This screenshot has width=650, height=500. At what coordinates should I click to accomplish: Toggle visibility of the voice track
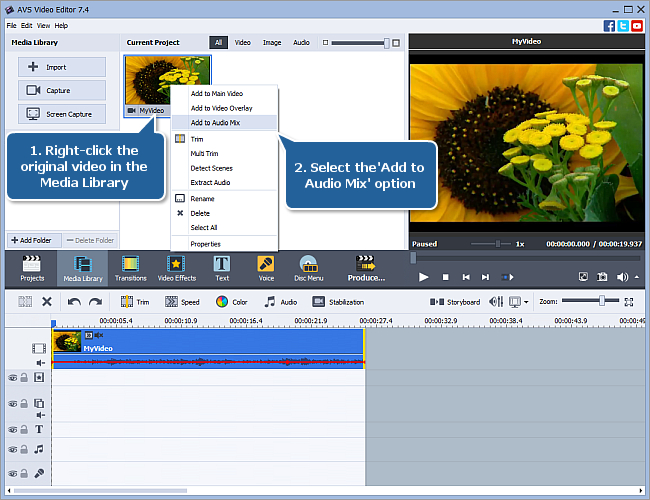13,473
